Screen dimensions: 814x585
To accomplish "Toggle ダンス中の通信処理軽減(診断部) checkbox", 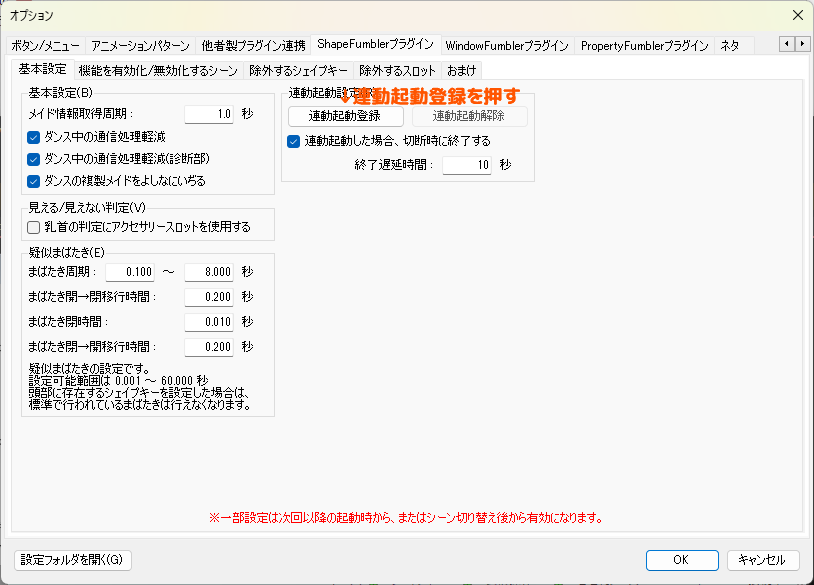I will [x=34, y=159].
